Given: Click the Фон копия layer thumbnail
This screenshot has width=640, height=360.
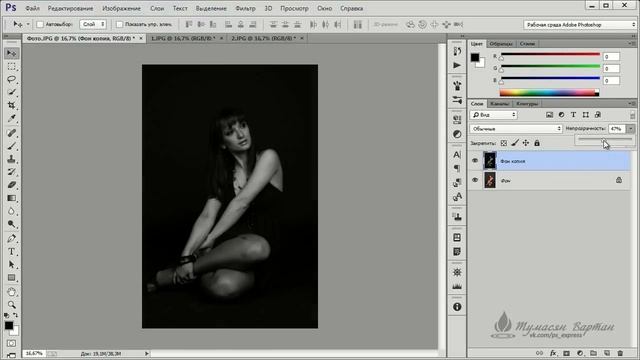Looking at the screenshot, I should click(x=490, y=161).
